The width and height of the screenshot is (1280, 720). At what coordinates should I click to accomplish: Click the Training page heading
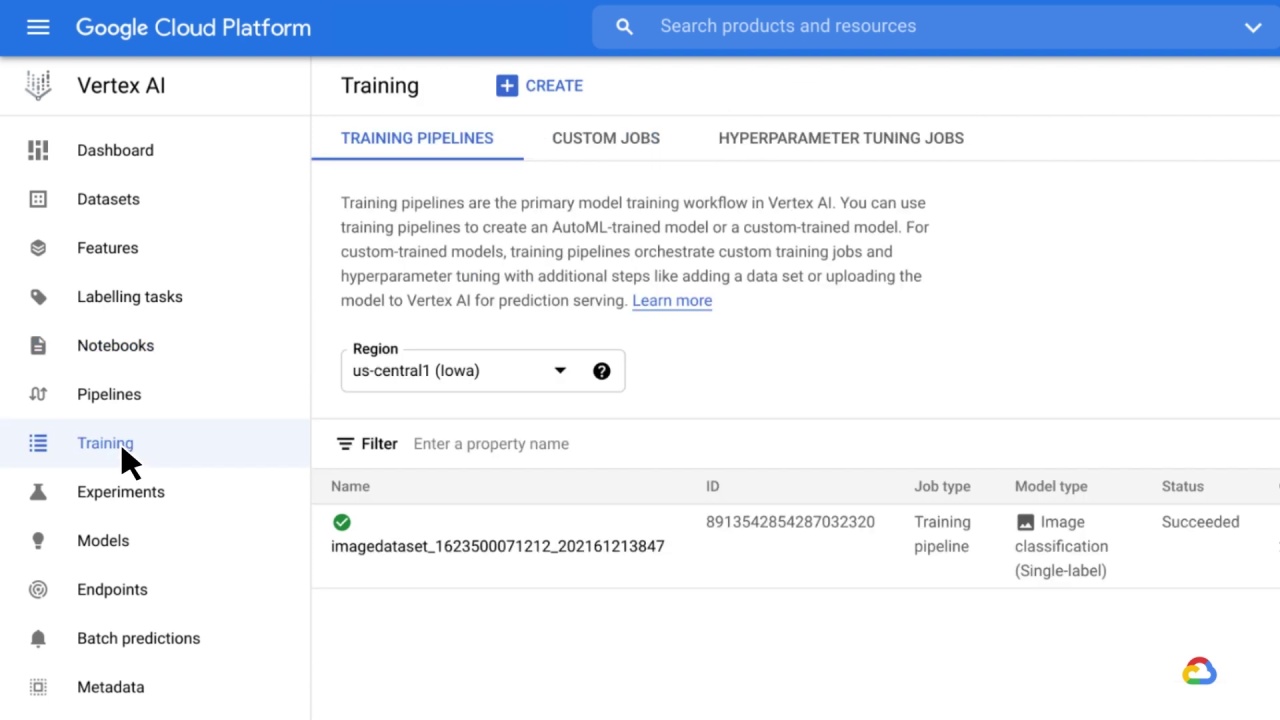pos(380,86)
